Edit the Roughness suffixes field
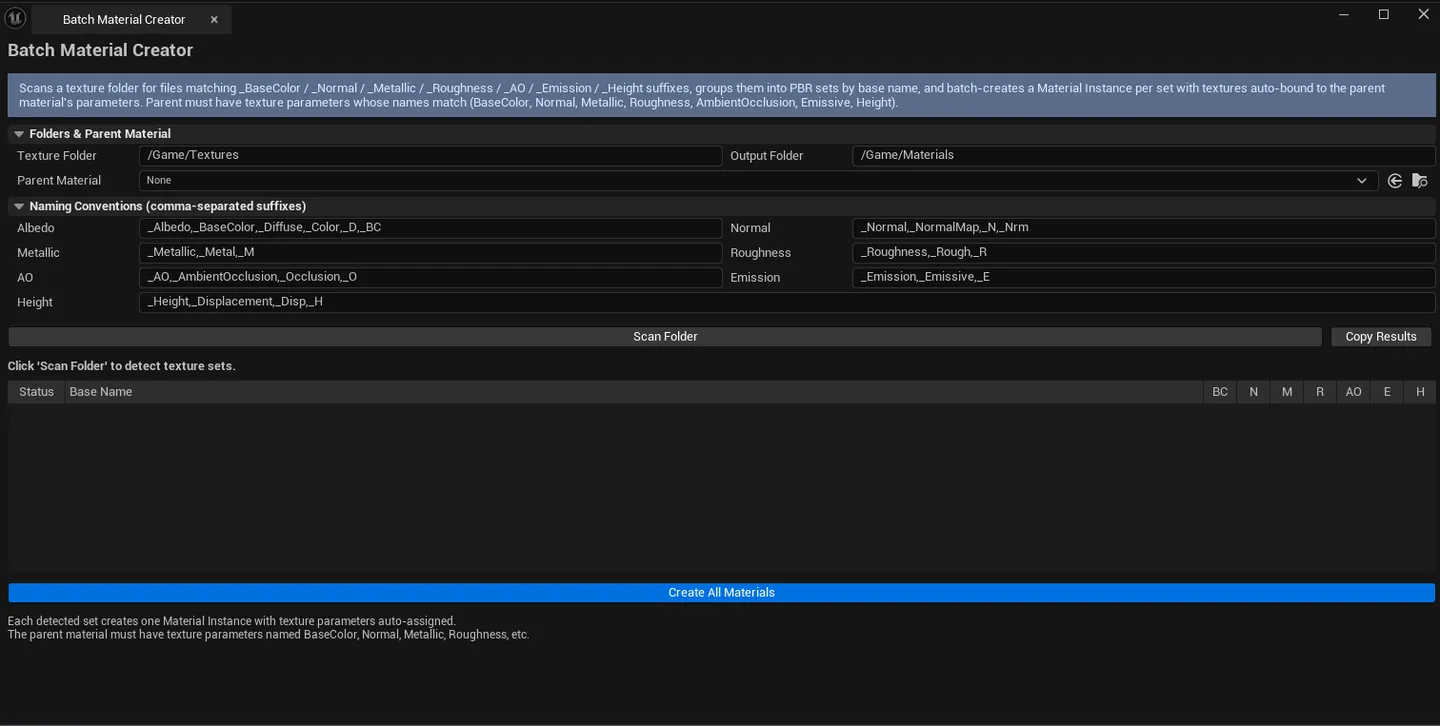 1144,253
